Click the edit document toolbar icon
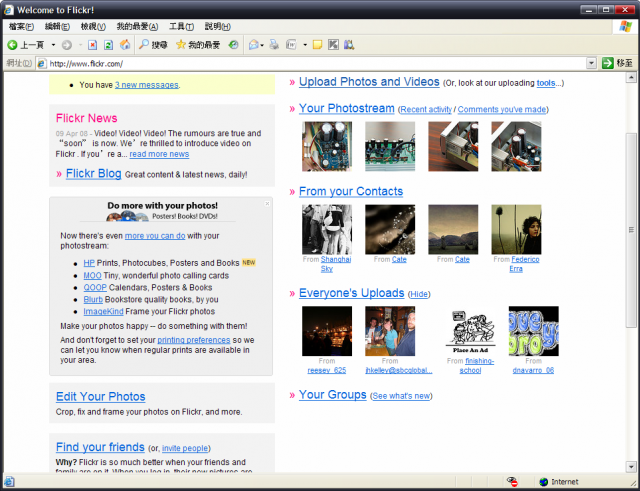 pyautogui.click(x=291, y=45)
